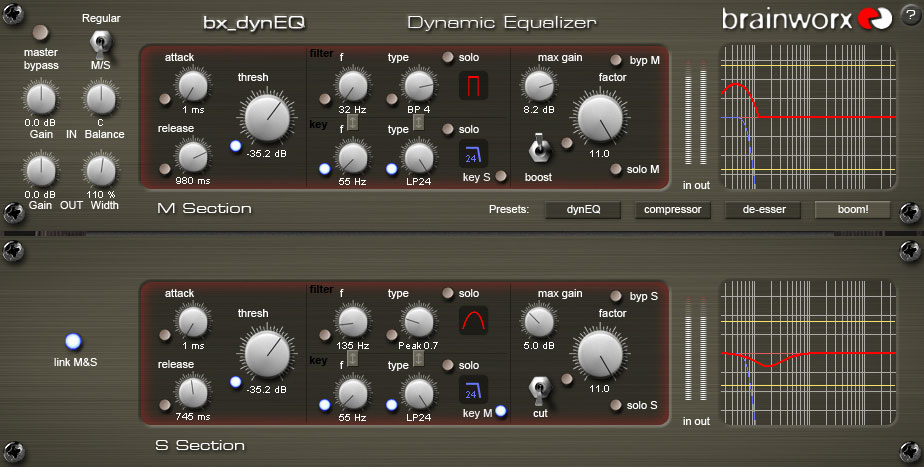Click the input Gain knob
The image size is (924, 467).
[x=41, y=98]
